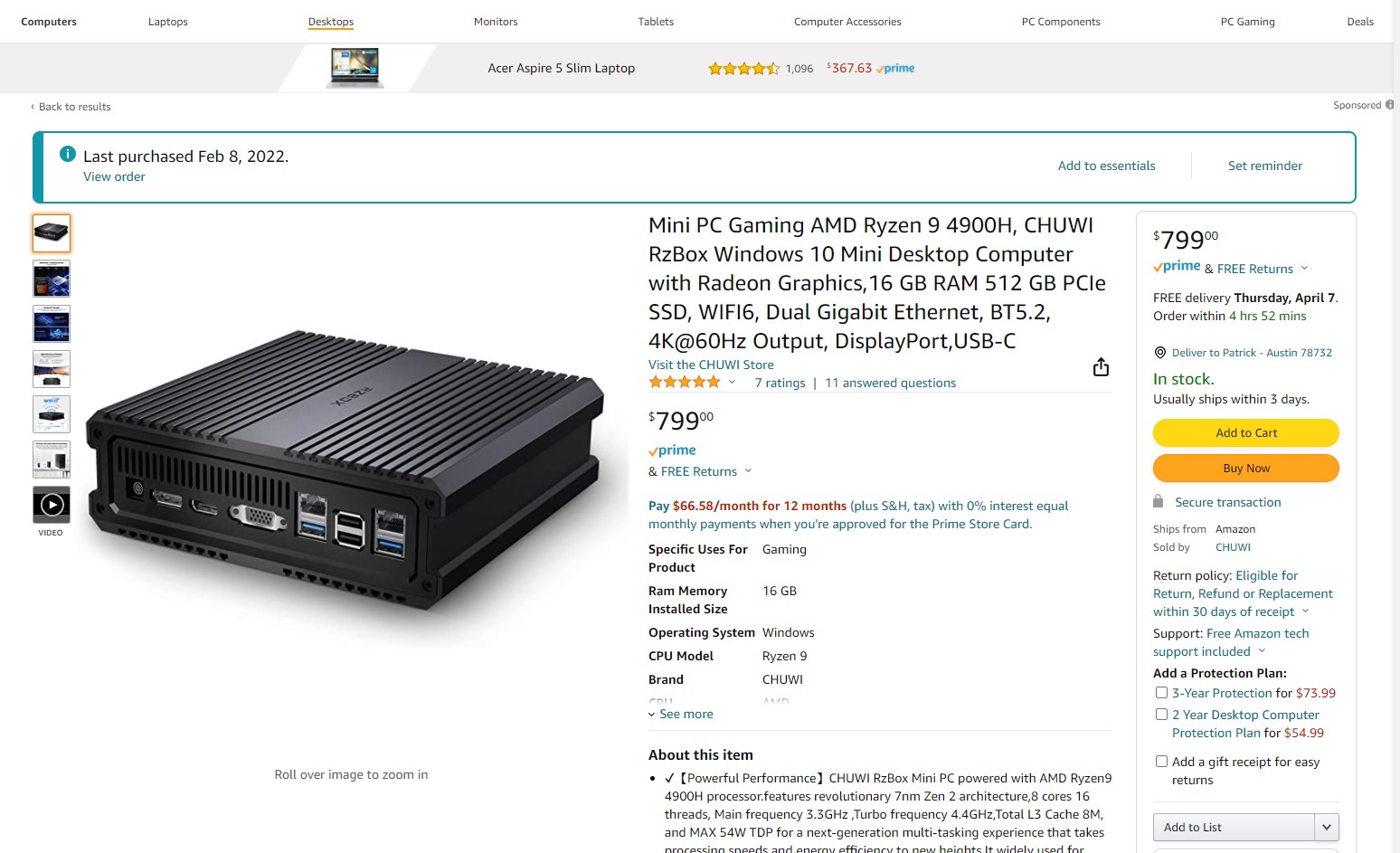Enable the gift receipt checkbox
This screenshot has width=1400, height=853.
pos(1161,761)
